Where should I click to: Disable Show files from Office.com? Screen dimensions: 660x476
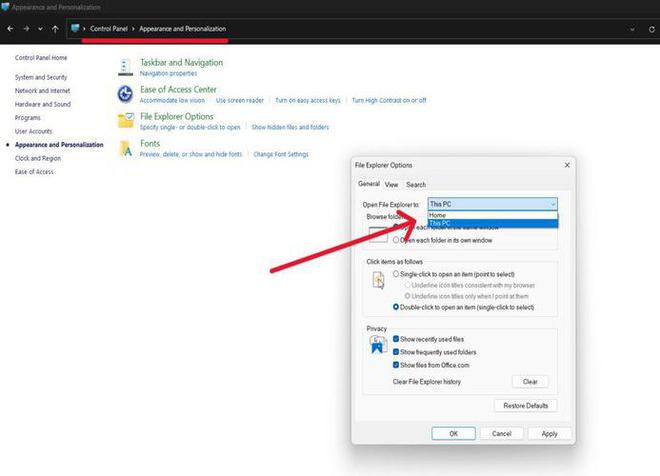tap(396, 365)
